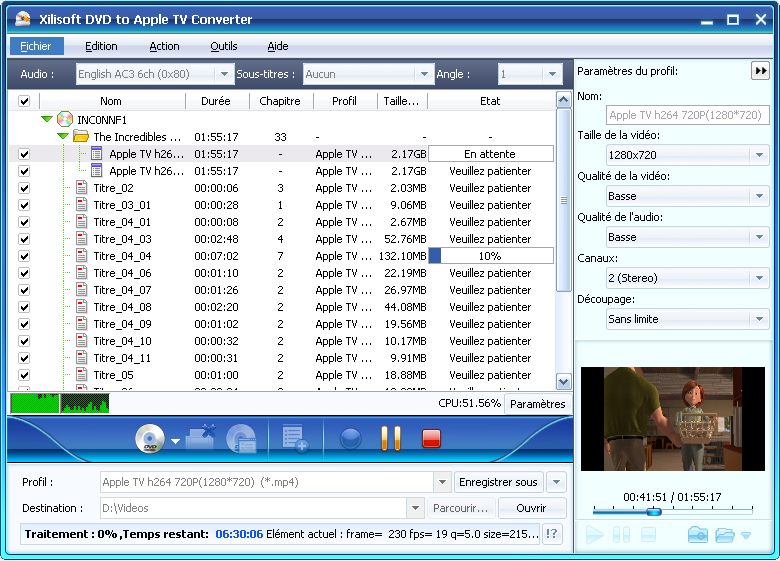Image resolution: width=780 pixels, height=561 pixels.
Task: Sort by the Durée column header
Action: (216, 101)
